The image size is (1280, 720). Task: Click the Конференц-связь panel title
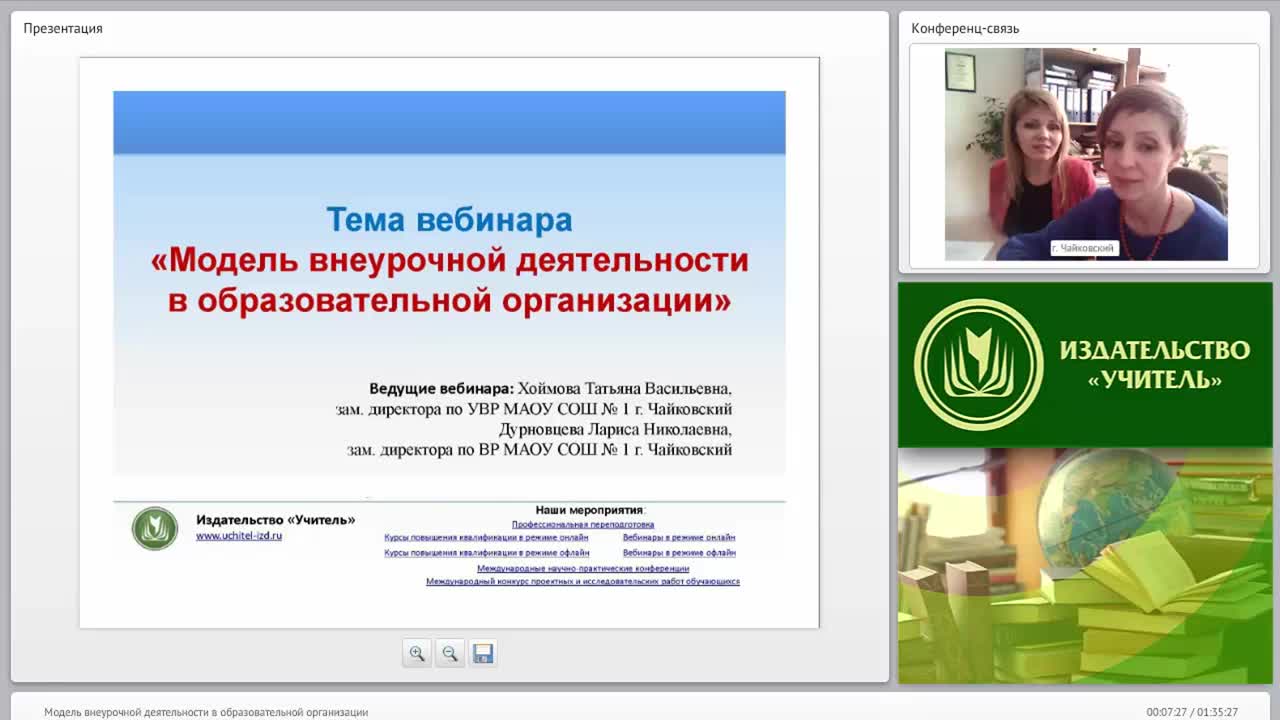click(965, 28)
